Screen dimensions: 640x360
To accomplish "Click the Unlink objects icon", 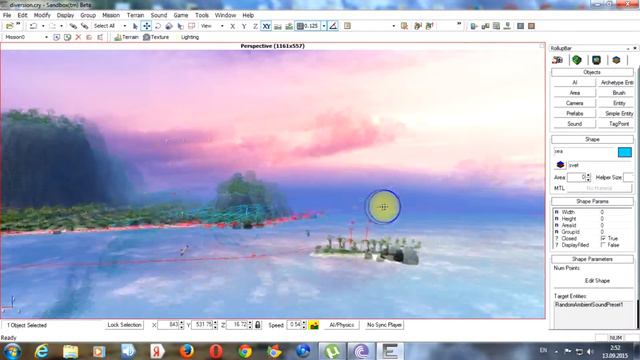I will pos(84,26).
